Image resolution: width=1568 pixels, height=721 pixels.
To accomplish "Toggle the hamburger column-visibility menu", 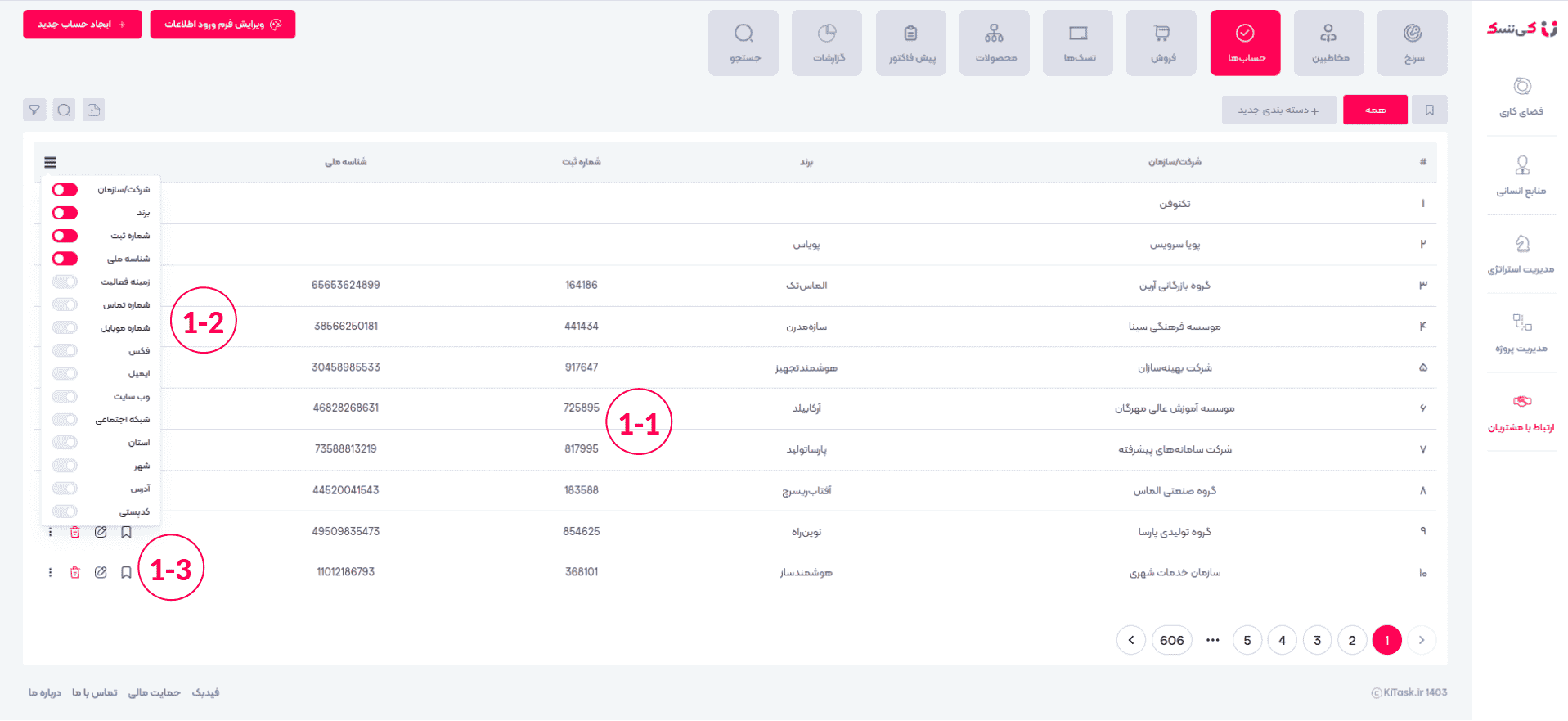I will (51, 162).
